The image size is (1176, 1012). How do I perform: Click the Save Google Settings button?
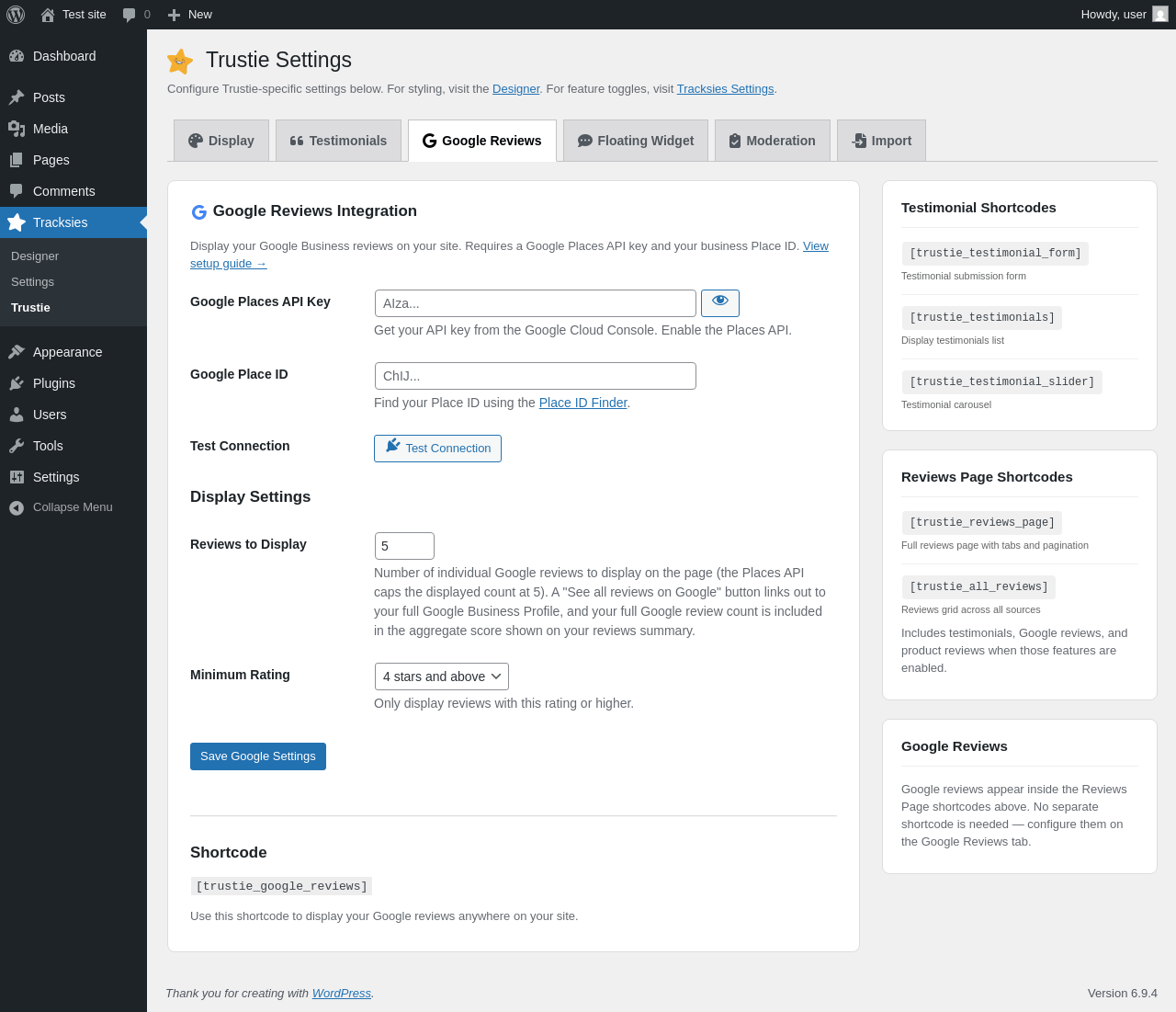(x=258, y=756)
